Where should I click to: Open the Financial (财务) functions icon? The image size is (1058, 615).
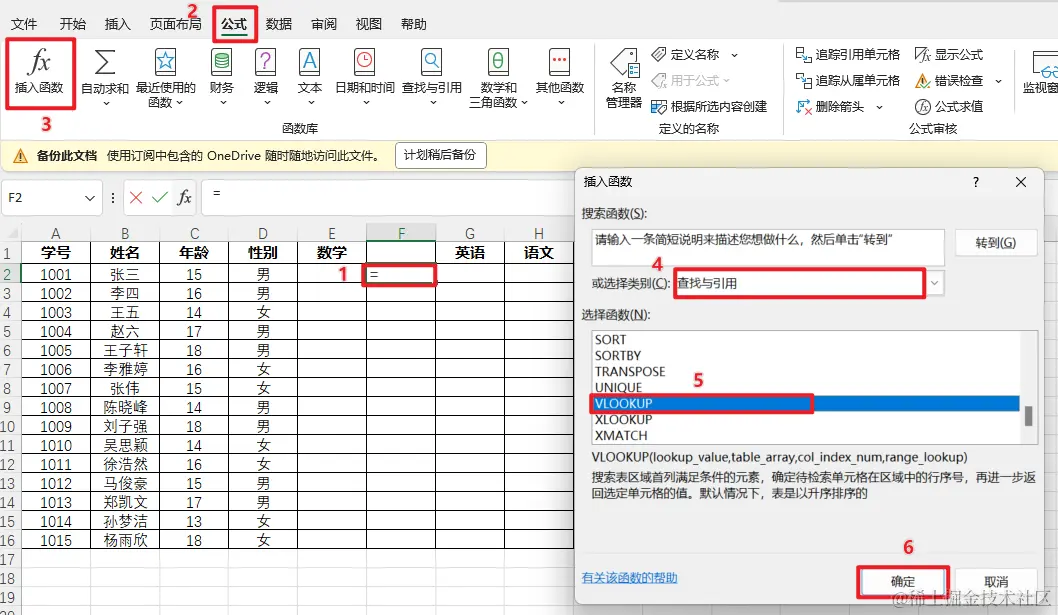[222, 62]
